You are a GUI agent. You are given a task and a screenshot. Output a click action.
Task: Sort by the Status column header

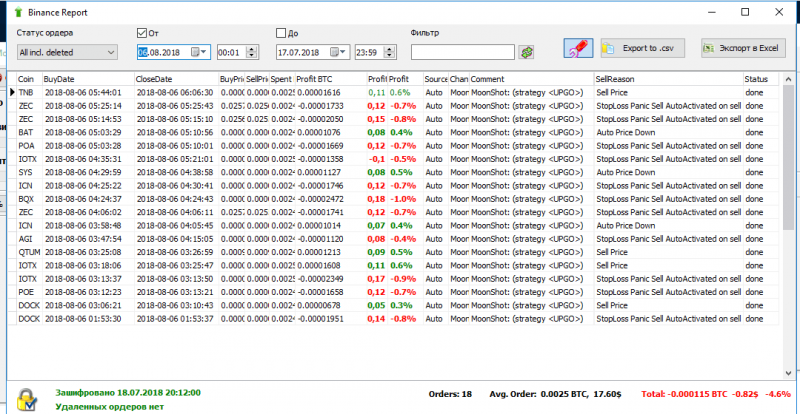[762, 79]
